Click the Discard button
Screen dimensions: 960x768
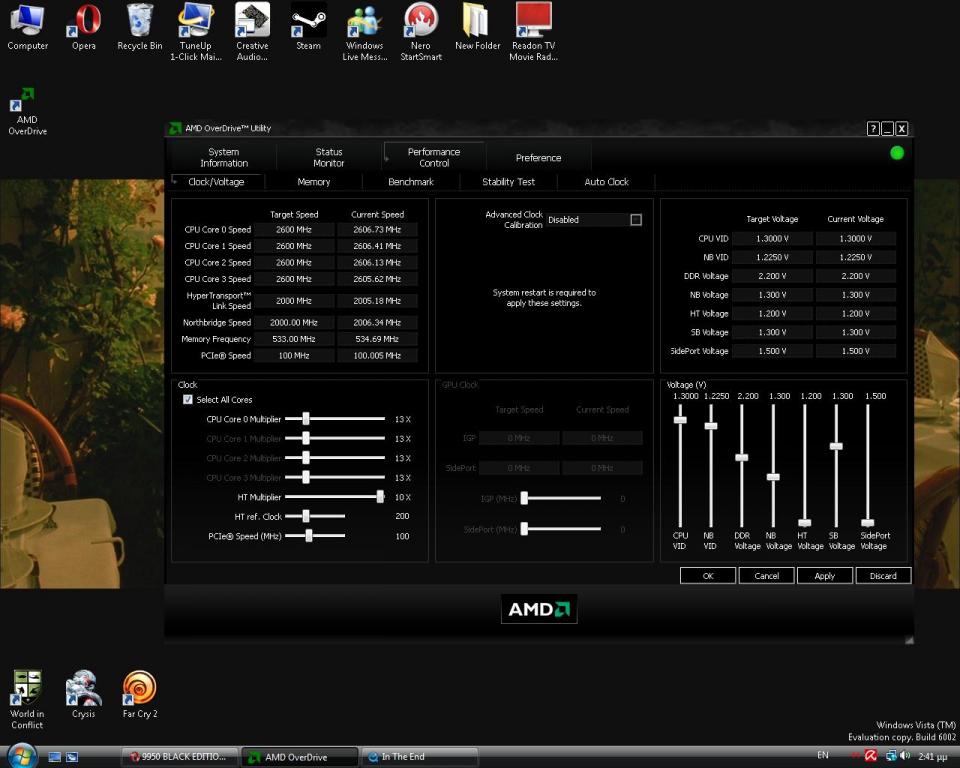[883, 576]
